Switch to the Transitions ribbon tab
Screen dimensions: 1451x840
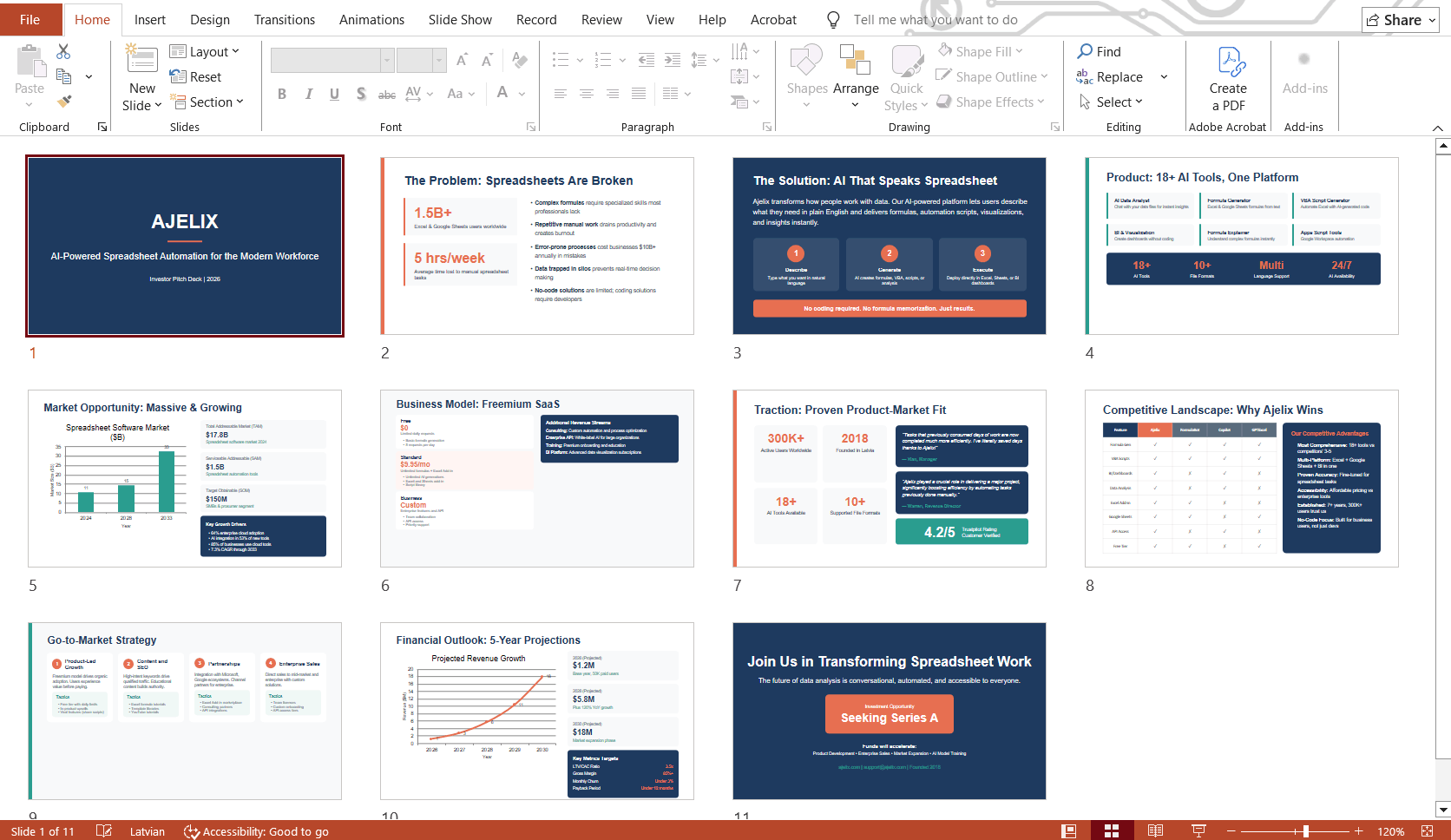pos(284,19)
